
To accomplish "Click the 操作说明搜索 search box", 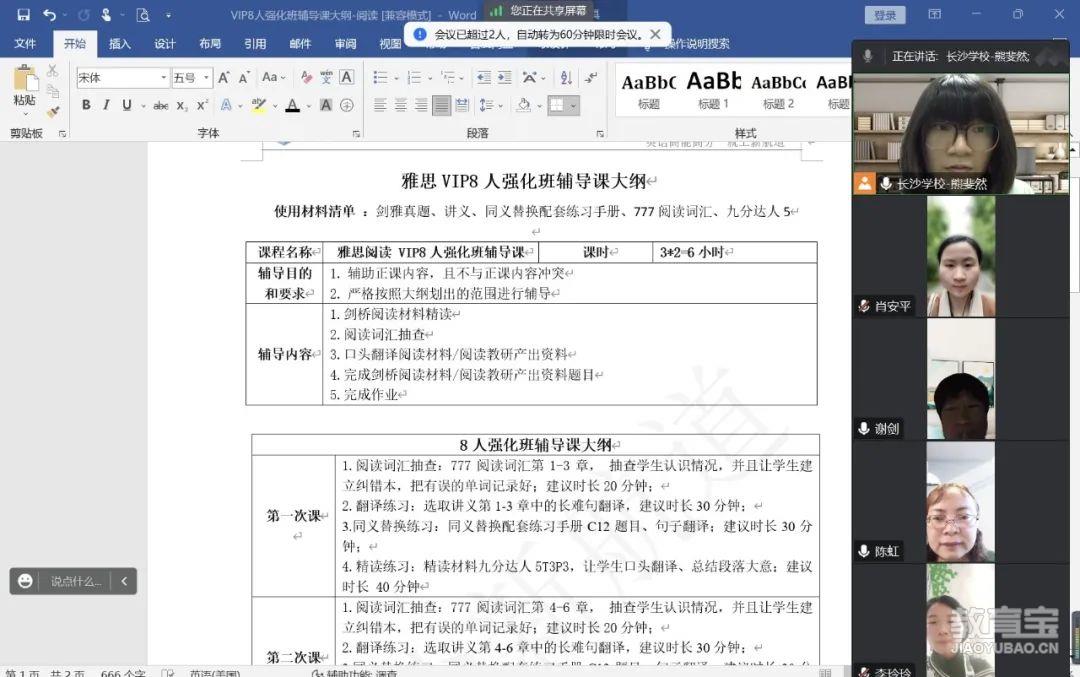I will tap(696, 44).
